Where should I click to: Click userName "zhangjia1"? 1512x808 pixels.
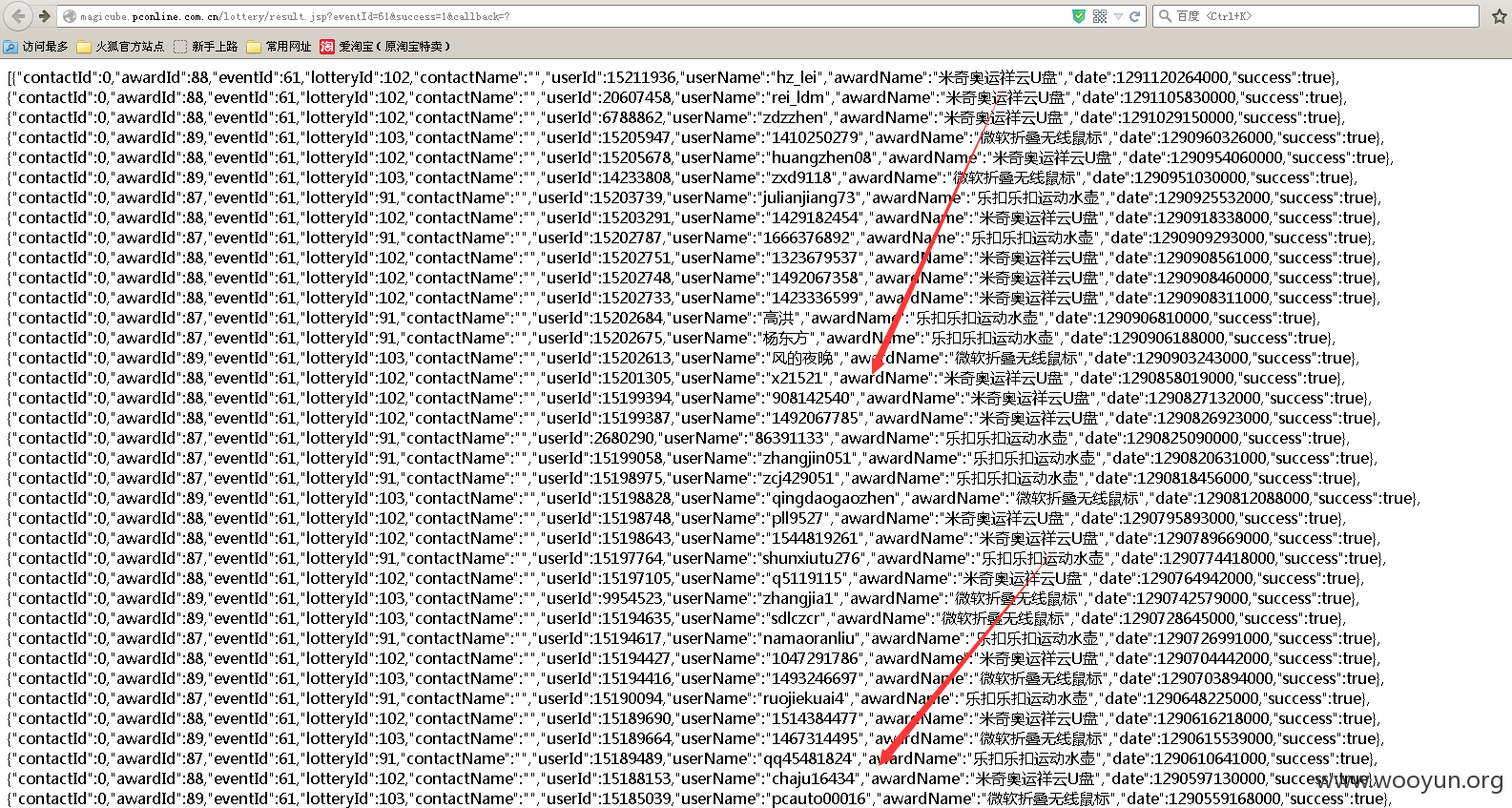798,598
